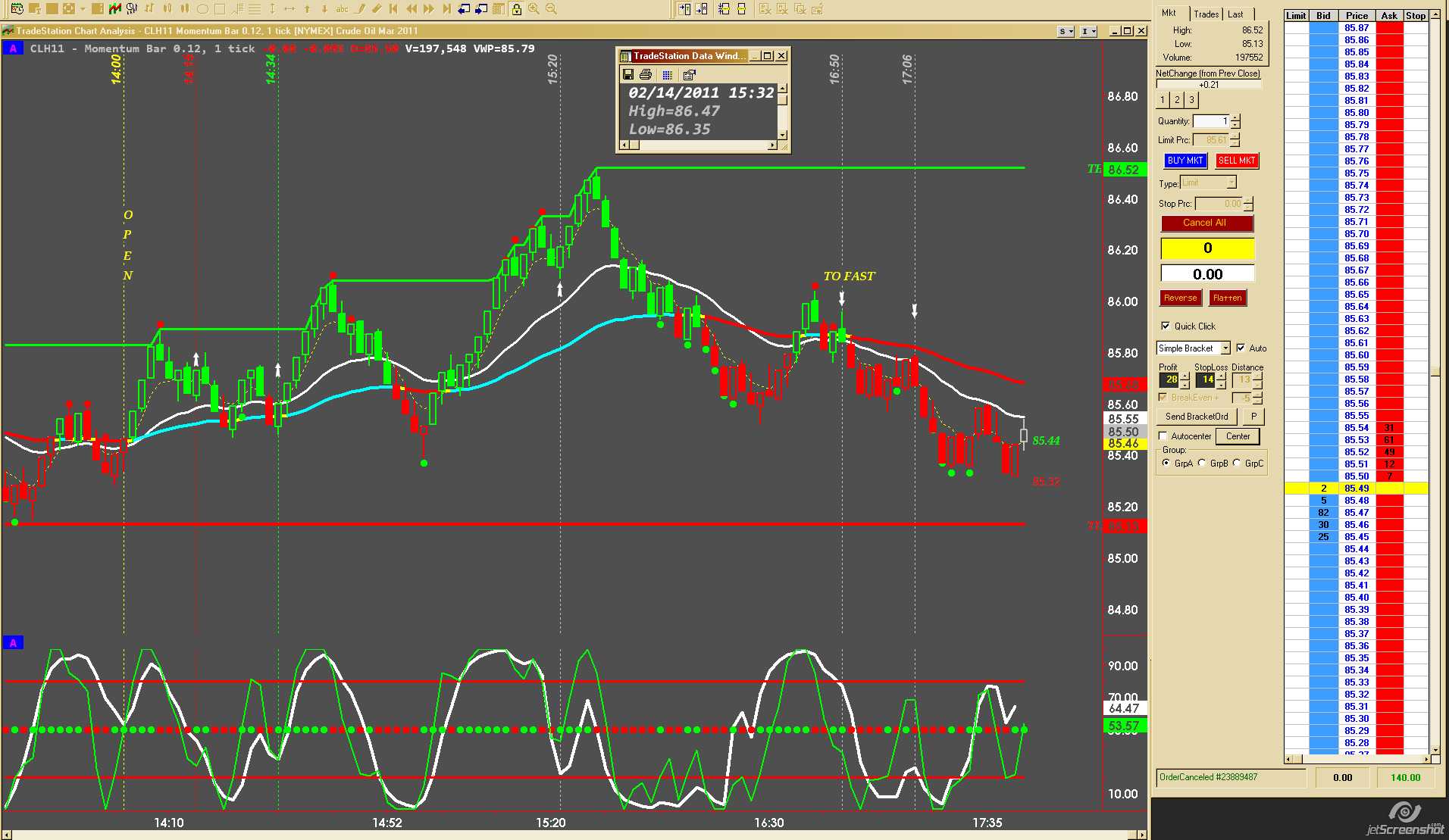Screen dimensions: 1449x840
Task: Select the GrpB radio button
Action: (1201, 463)
